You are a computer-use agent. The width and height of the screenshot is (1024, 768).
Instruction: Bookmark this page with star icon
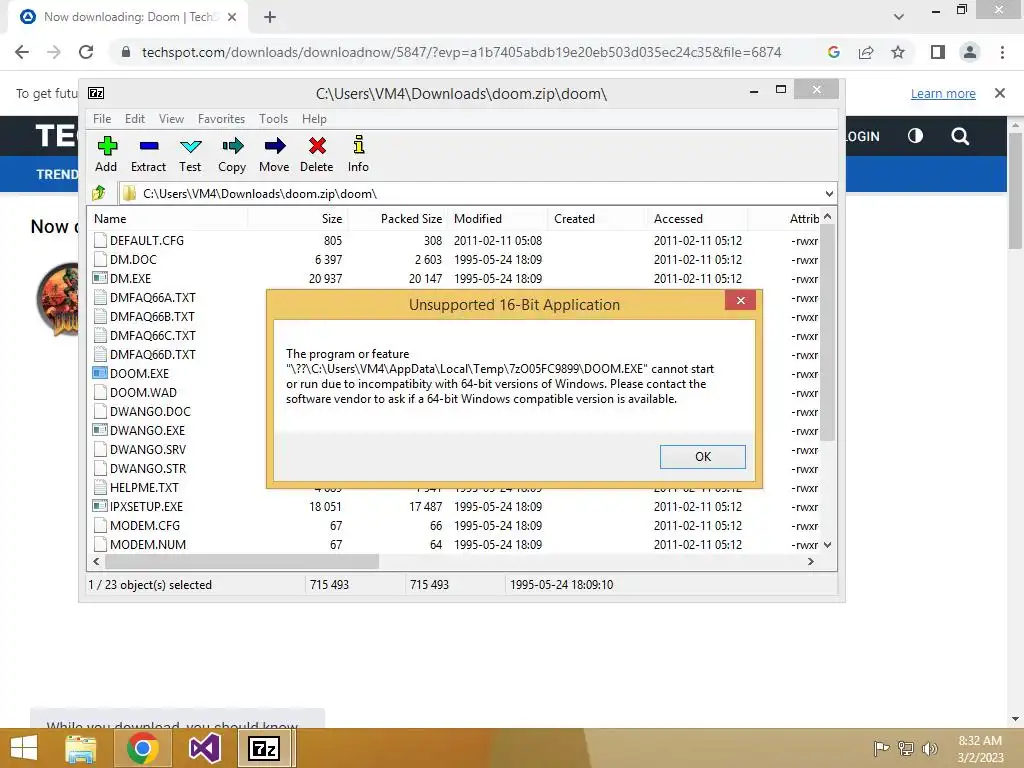tap(898, 52)
